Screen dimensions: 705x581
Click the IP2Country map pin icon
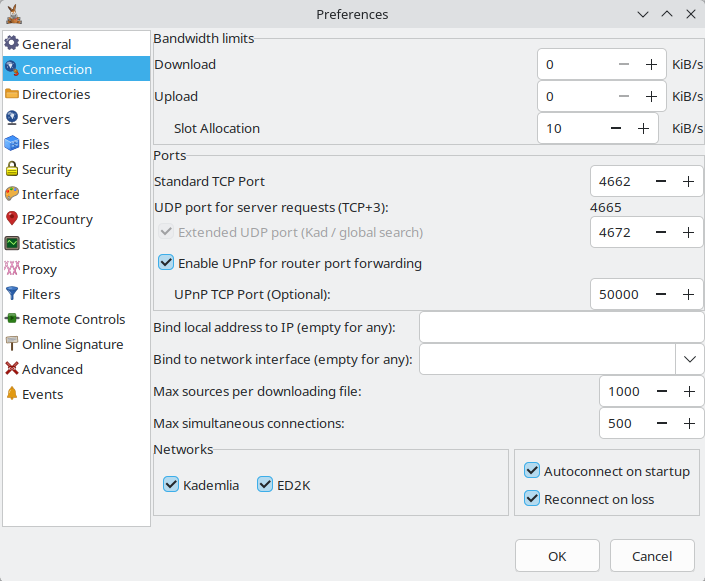pos(12,219)
